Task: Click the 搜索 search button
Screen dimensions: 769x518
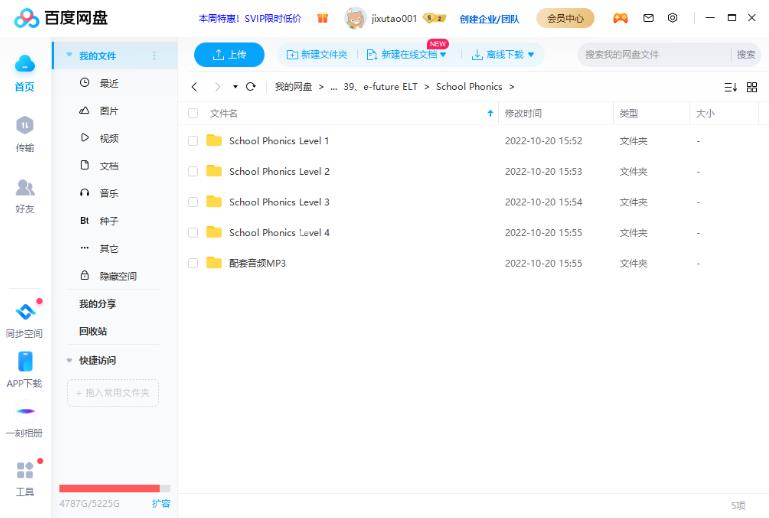Action: [x=746, y=54]
